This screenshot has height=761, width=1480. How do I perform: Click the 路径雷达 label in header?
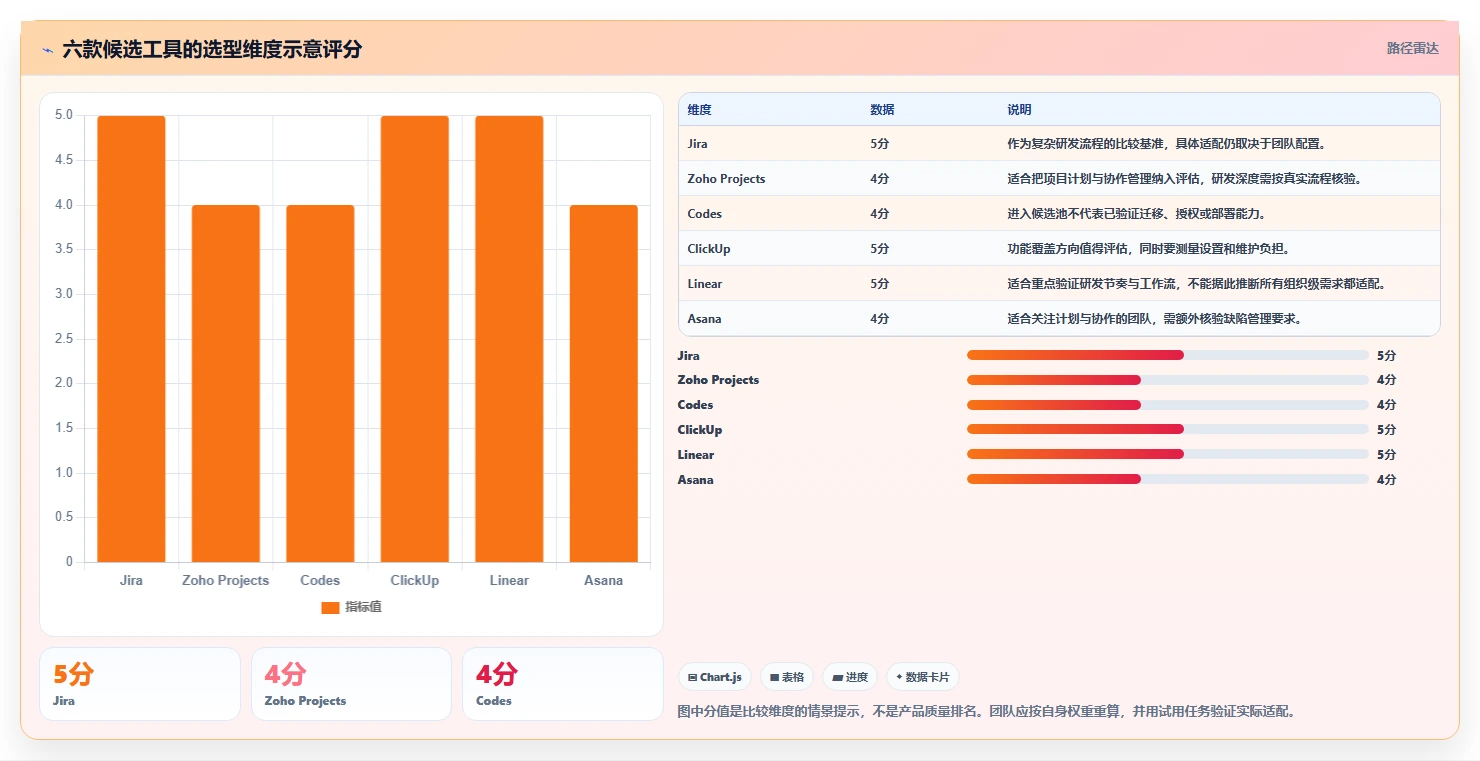click(x=1412, y=48)
